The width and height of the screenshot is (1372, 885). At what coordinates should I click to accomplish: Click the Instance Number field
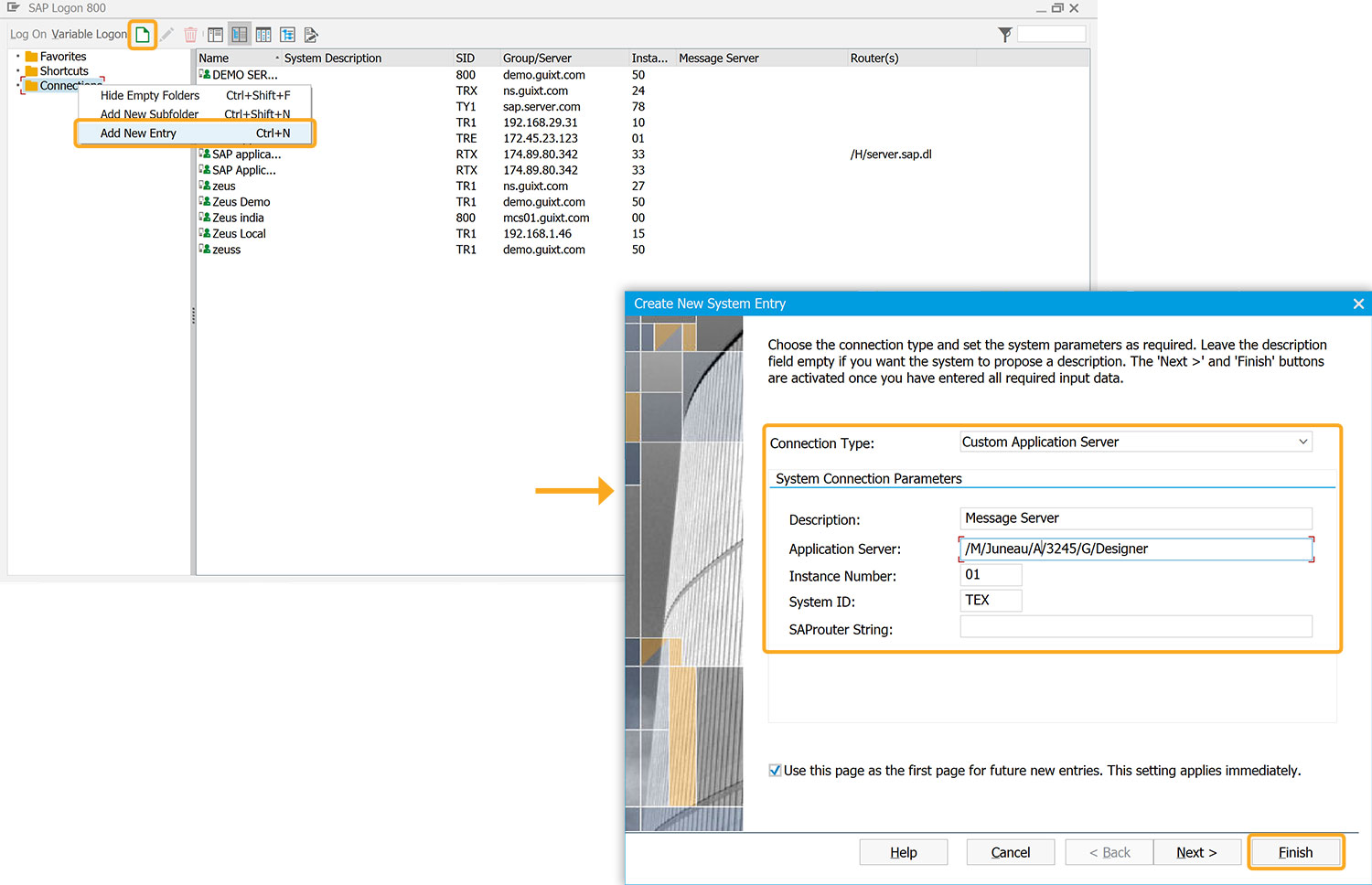pos(991,575)
